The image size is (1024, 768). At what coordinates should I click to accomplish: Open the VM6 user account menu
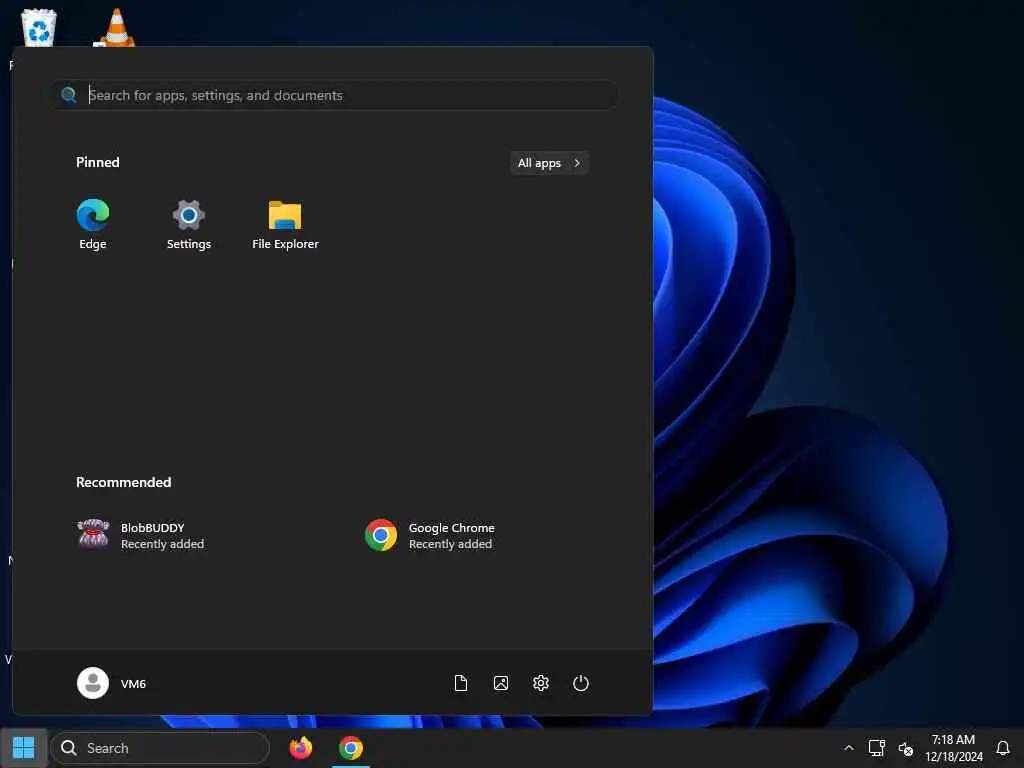coord(112,683)
